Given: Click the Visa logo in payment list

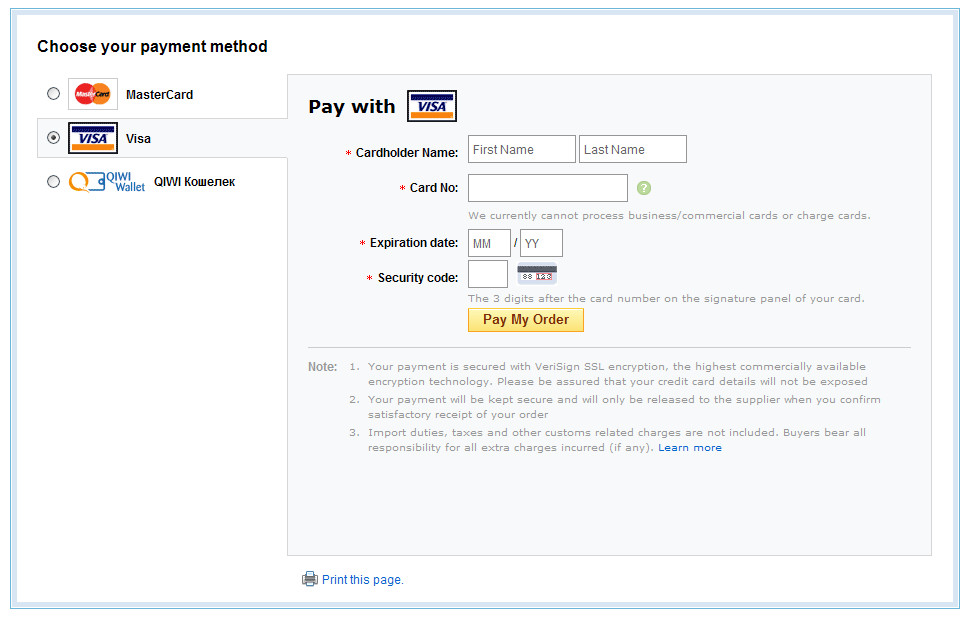Looking at the screenshot, I should [x=93, y=138].
